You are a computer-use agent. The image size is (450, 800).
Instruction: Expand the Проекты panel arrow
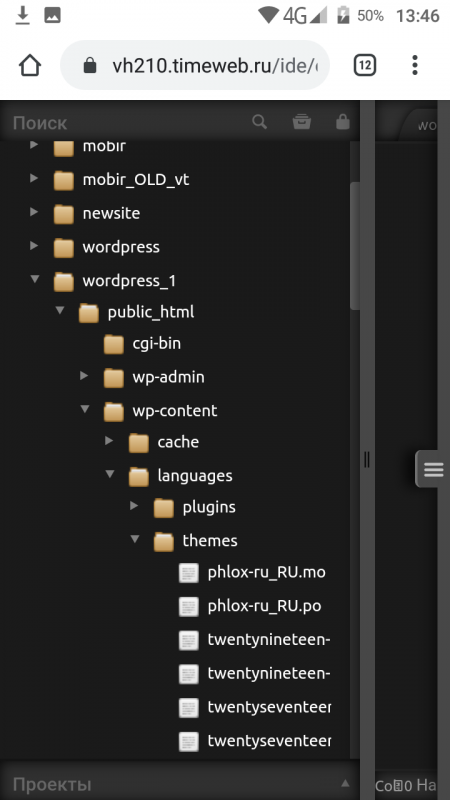tap(345, 783)
